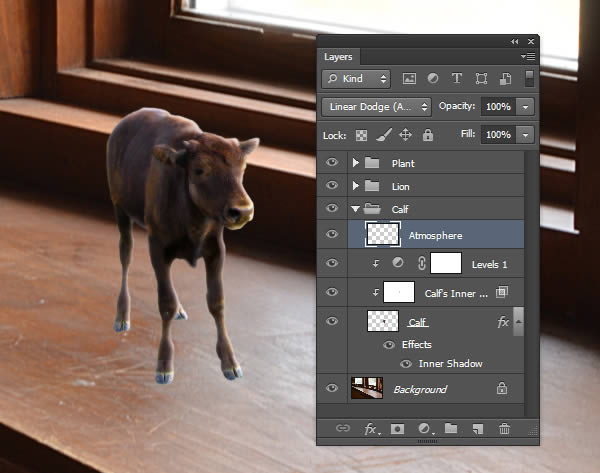Click the Levels 1 mask thumbnail
This screenshot has height=473, width=600.
pos(446,263)
